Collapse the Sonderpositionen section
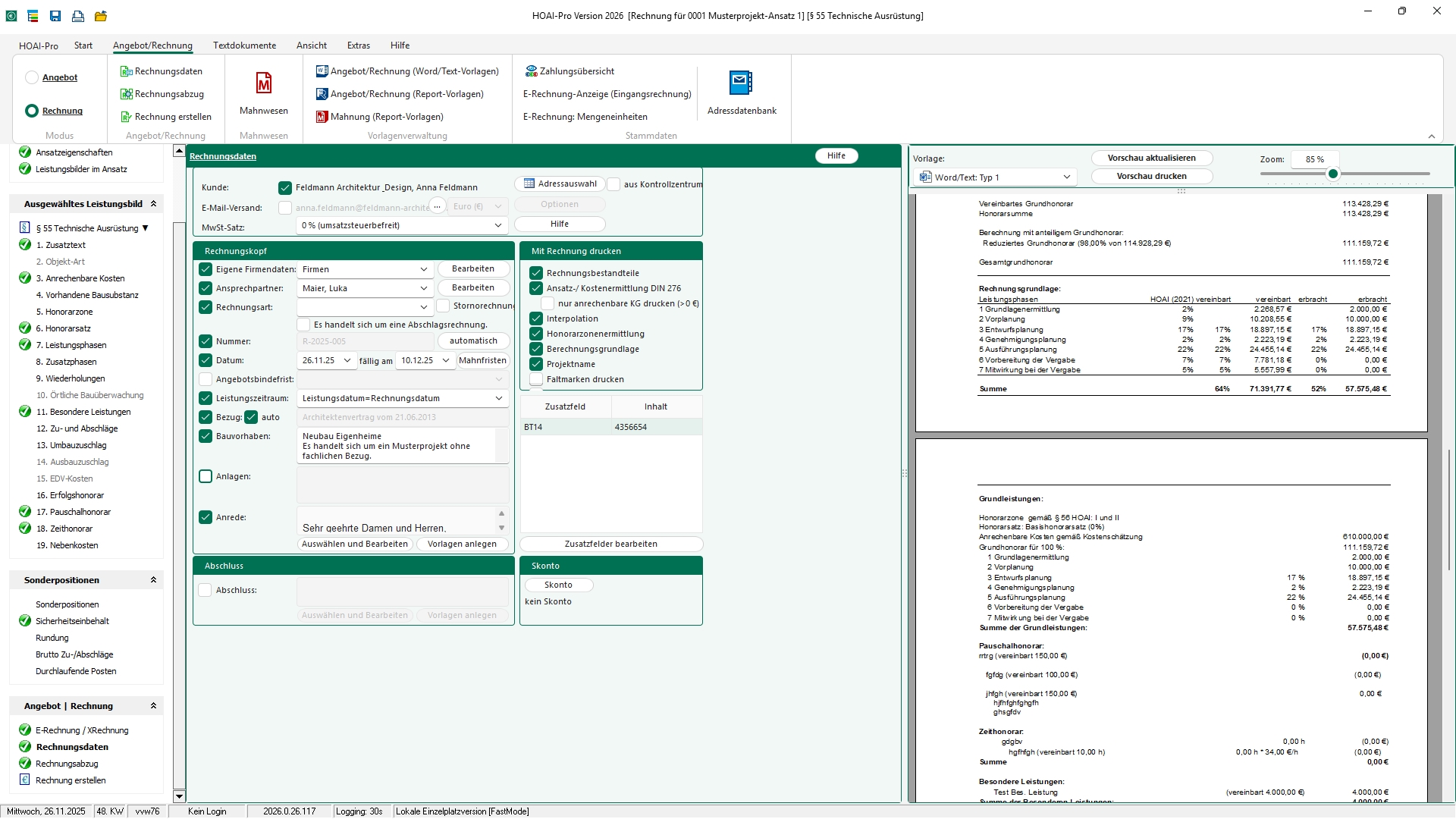Screen dimensions: 1456x819 (x=153, y=580)
